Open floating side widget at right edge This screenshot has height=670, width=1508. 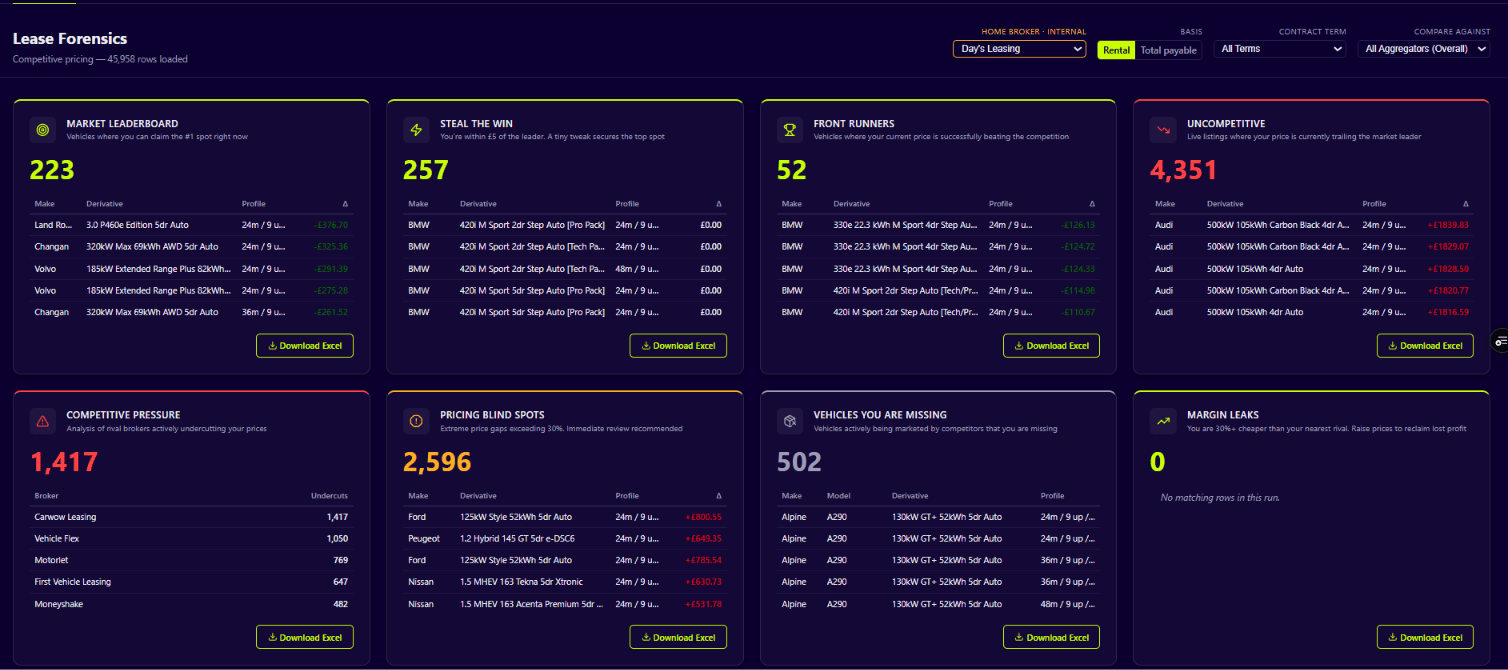(x=1500, y=342)
